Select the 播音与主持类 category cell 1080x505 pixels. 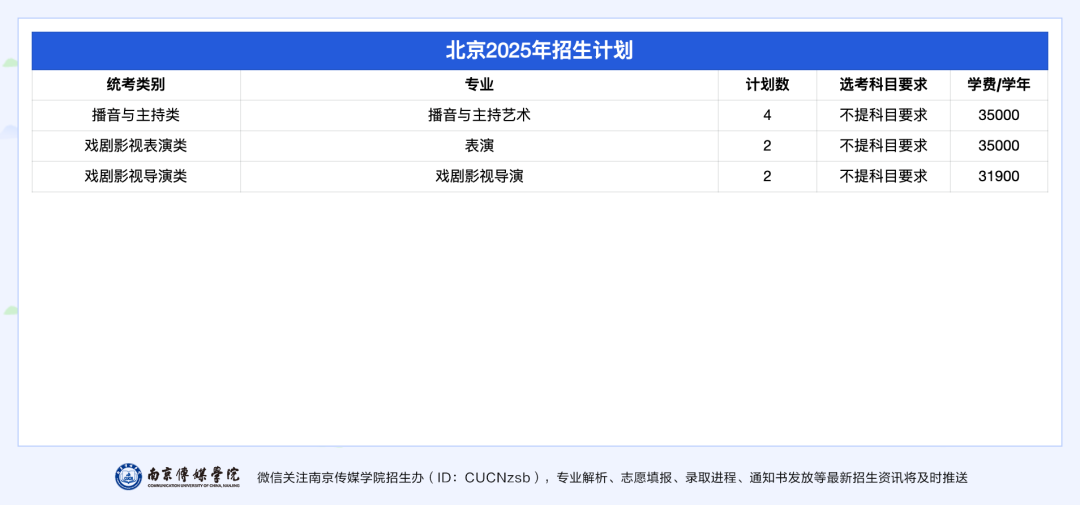click(136, 115)
